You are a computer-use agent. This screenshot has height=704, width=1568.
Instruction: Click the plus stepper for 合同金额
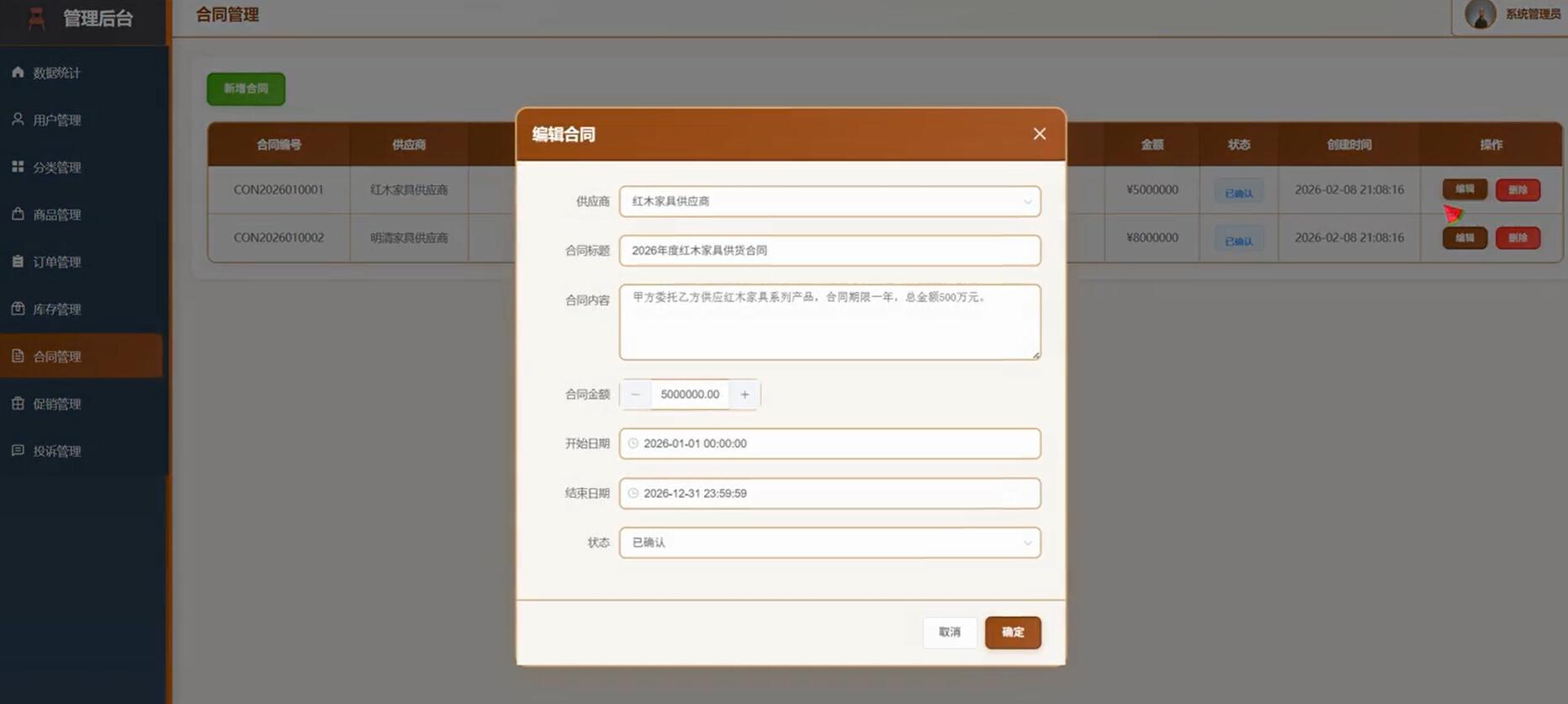click(x=744, y=394)
